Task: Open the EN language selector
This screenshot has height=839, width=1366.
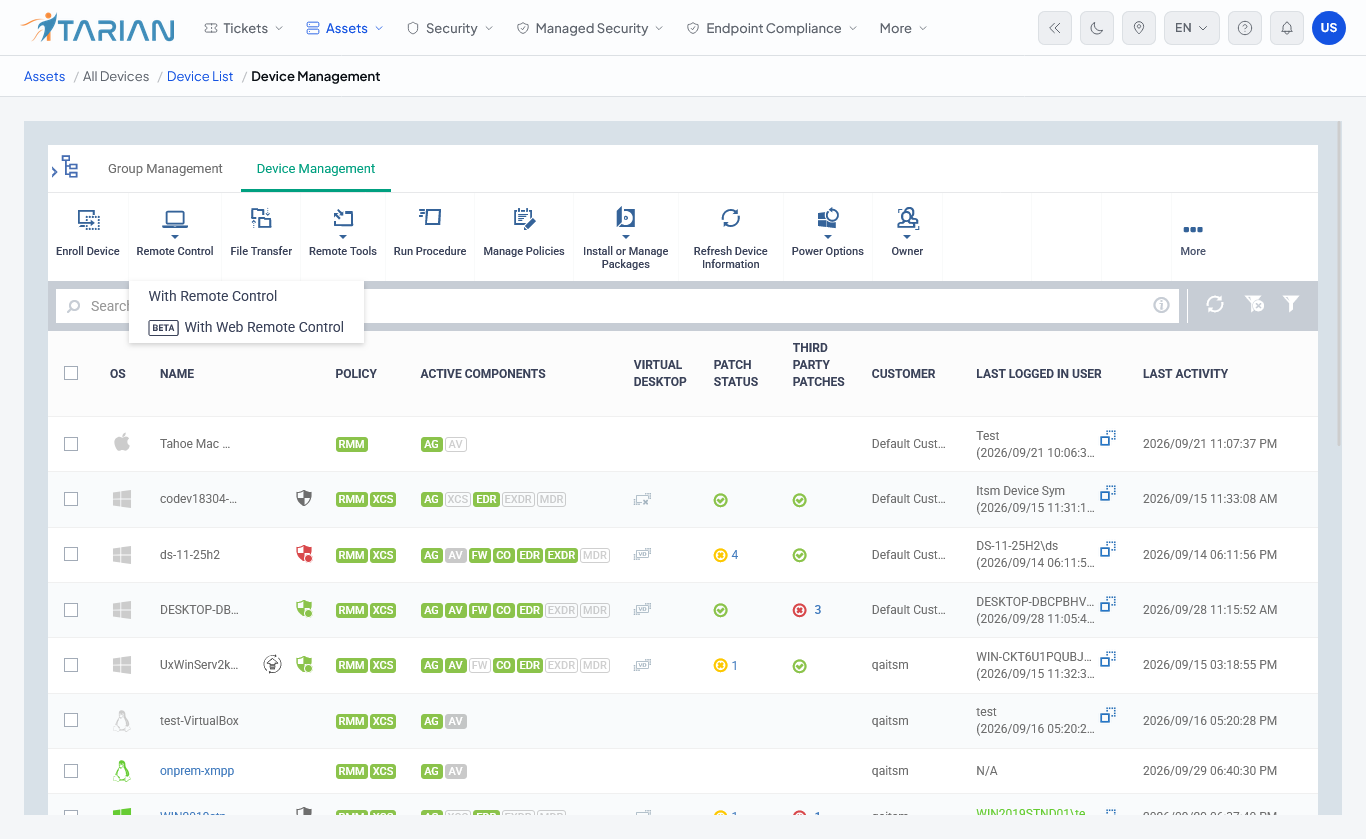Action: 1191,28
